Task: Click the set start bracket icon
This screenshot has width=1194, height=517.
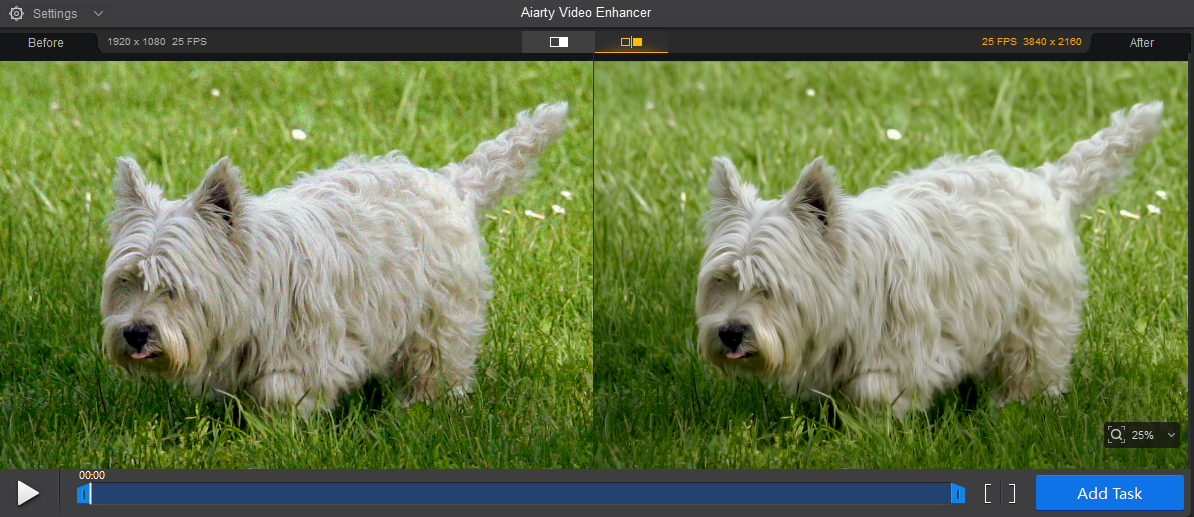Action: tap(988, 493)
